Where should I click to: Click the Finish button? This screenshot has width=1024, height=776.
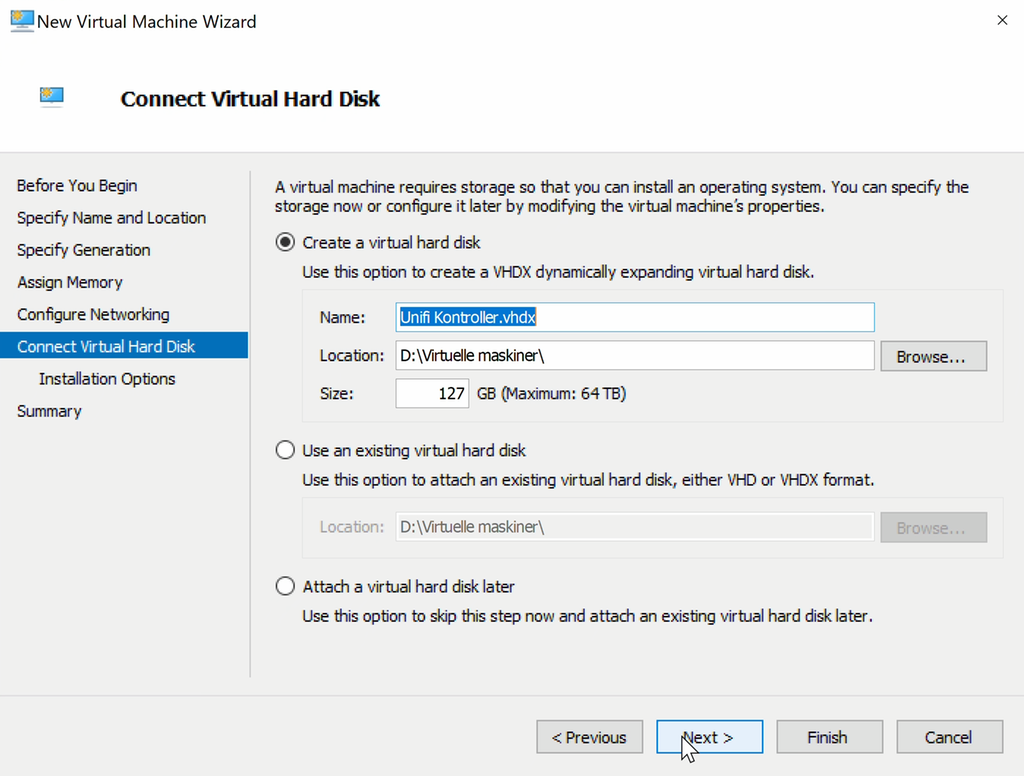(829, 737)
